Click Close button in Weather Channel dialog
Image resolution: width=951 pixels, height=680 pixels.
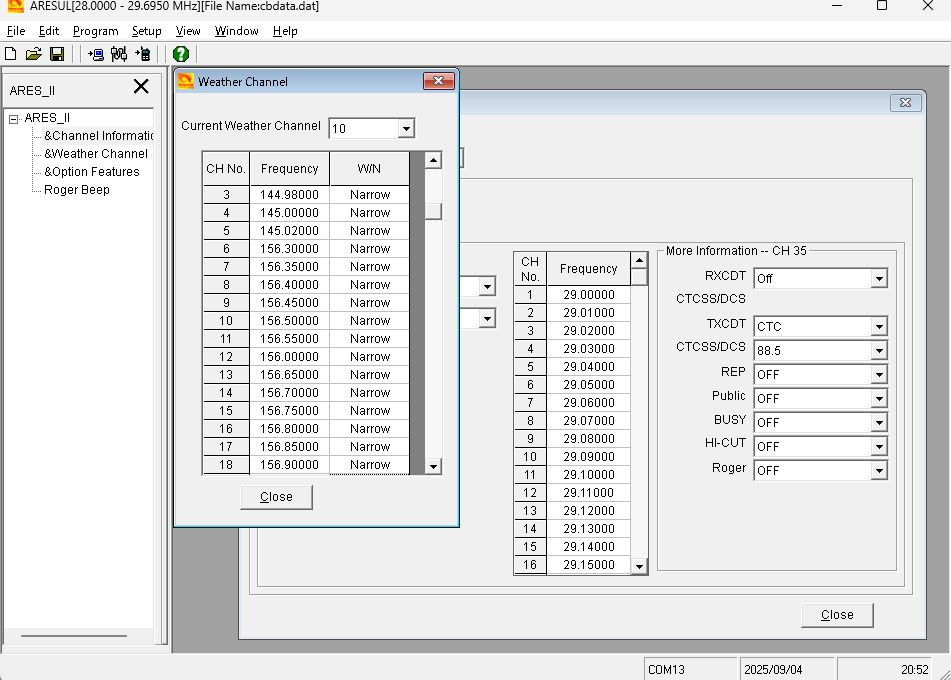(276, 497)
